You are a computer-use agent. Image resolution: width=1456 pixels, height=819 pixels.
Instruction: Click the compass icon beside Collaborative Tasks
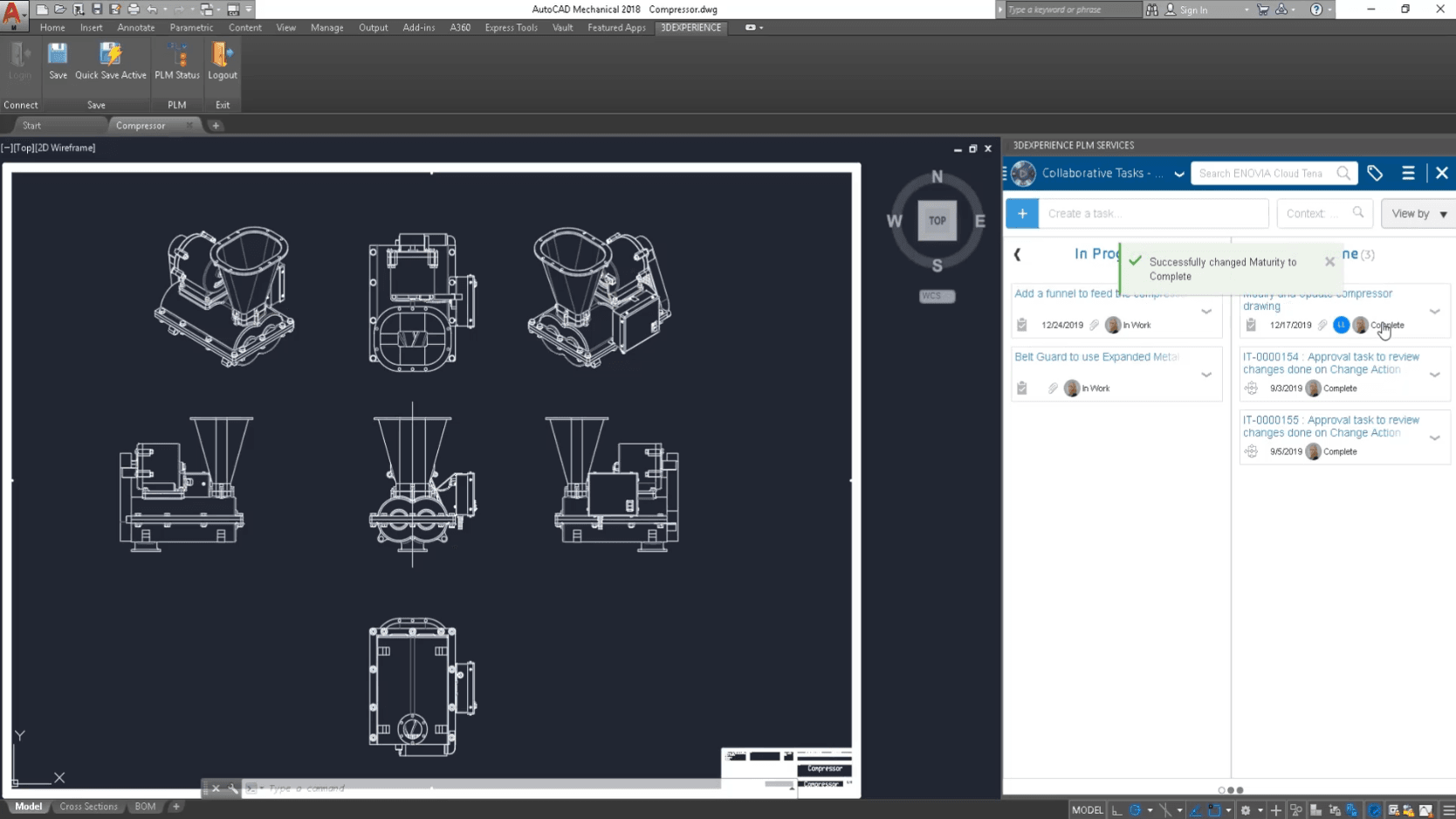(1024, 173)
